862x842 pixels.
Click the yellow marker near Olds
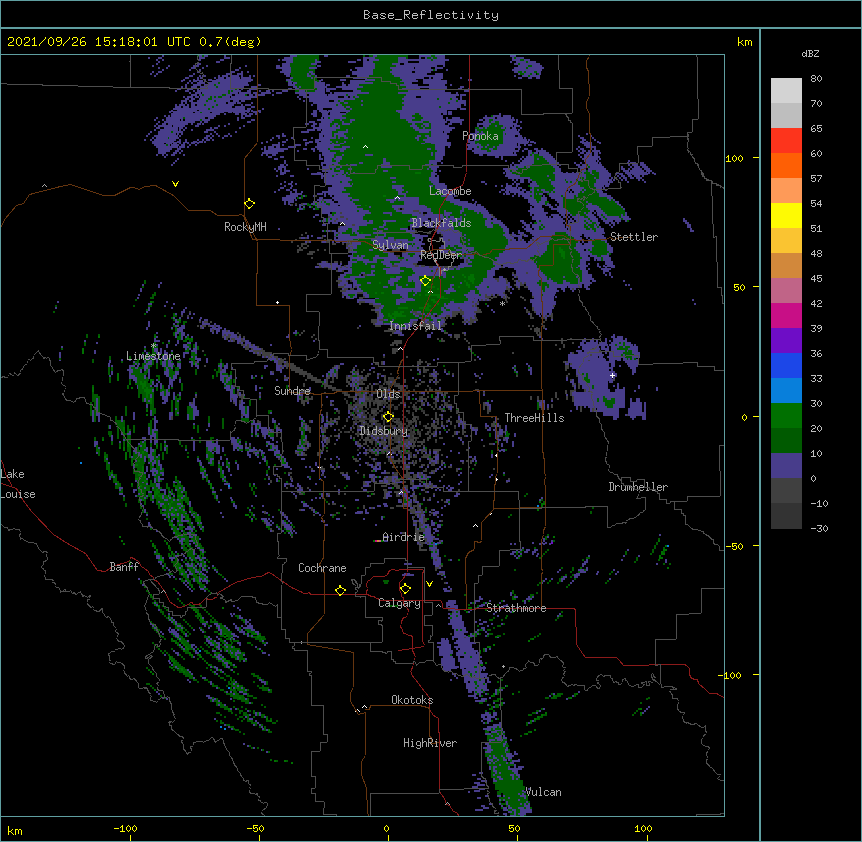tap(388, 417)
